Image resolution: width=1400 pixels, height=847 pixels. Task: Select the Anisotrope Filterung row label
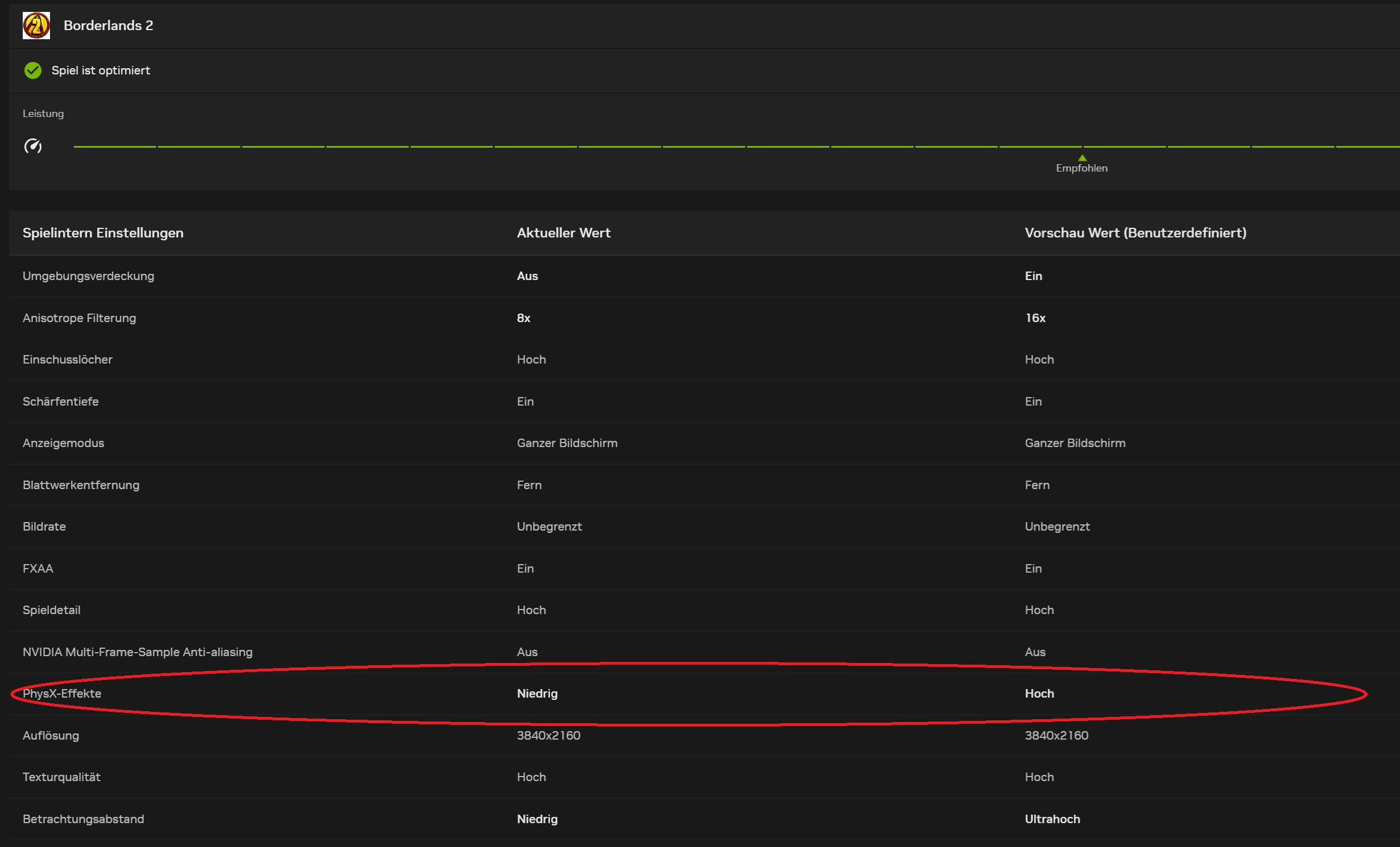[80, 318]
